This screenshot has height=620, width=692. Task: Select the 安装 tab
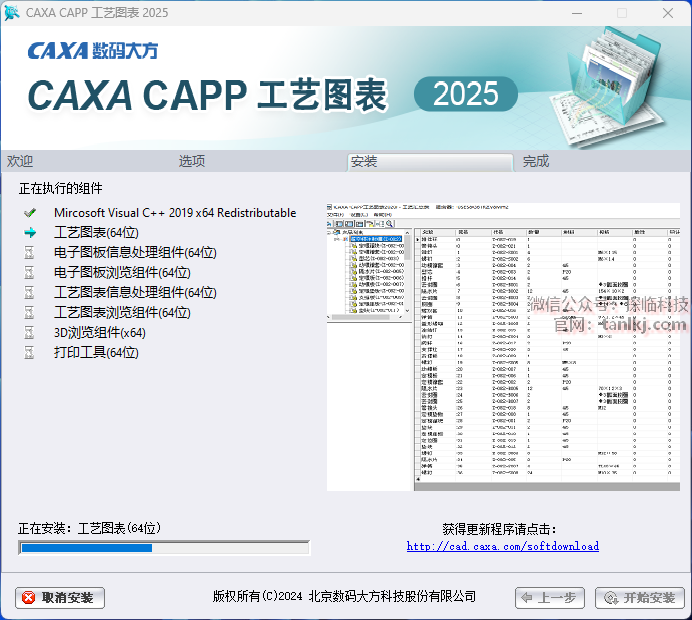click(364, 161)
